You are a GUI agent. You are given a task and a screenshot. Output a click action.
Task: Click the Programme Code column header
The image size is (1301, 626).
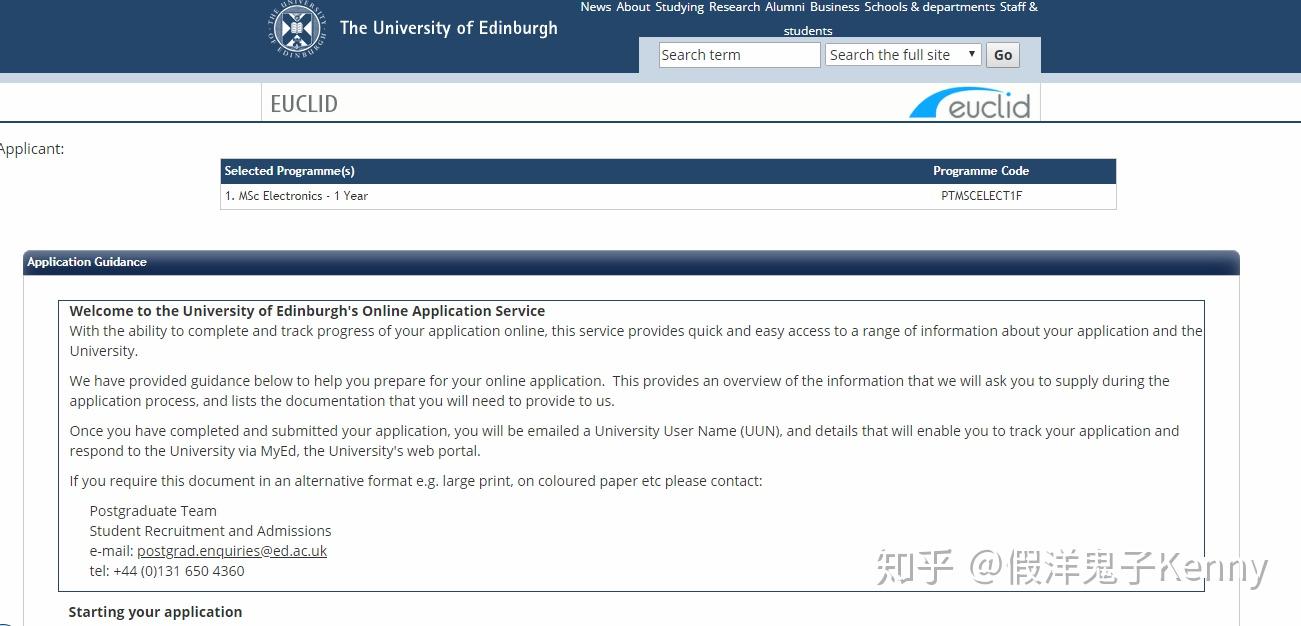981,170
